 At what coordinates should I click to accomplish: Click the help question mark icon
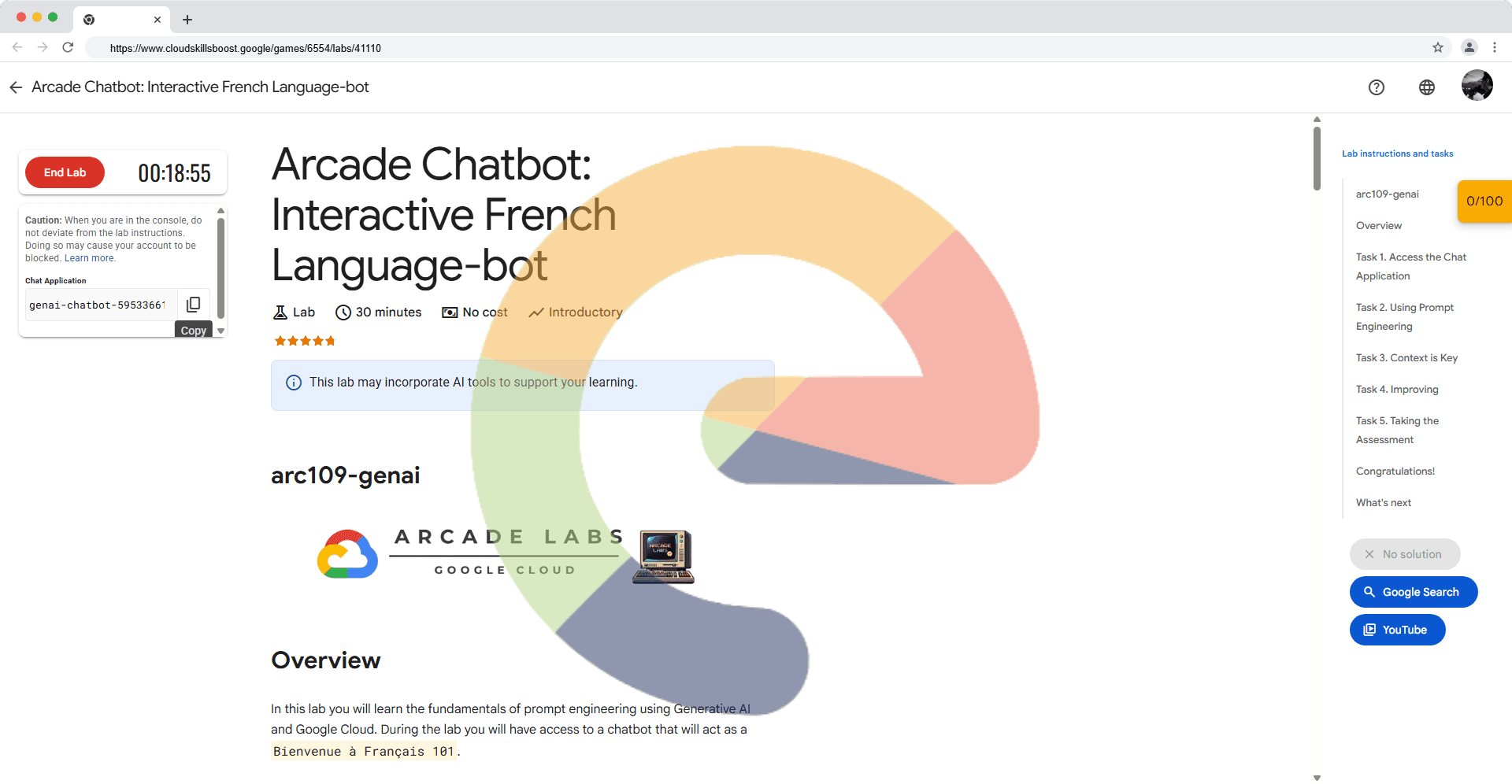[x=1376, y=87]
